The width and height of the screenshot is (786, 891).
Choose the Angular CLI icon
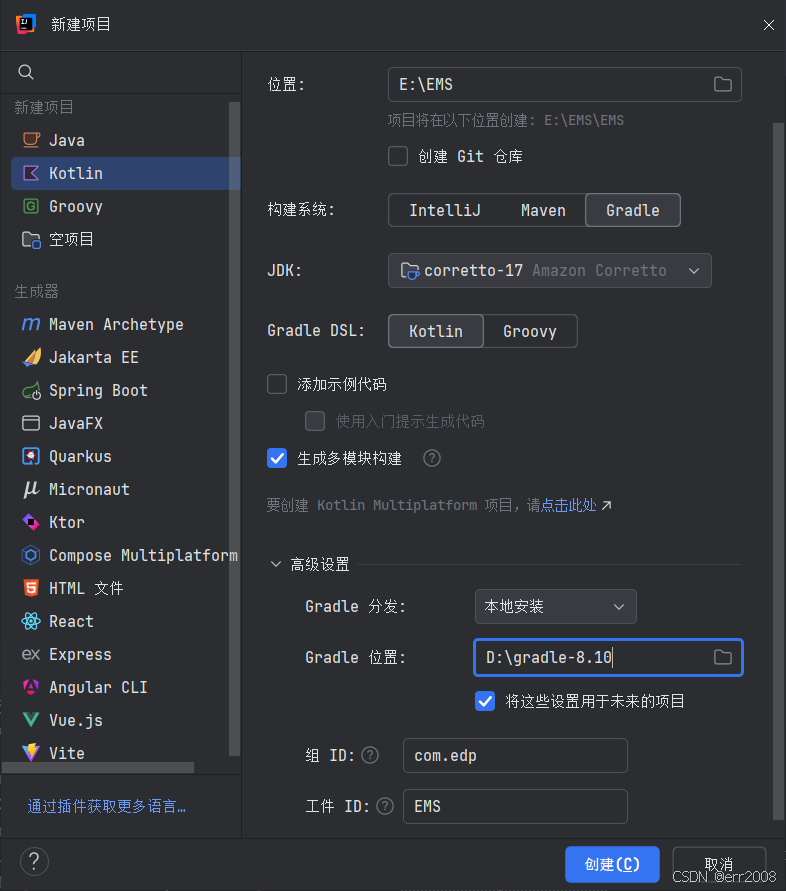tap(31, 687)
